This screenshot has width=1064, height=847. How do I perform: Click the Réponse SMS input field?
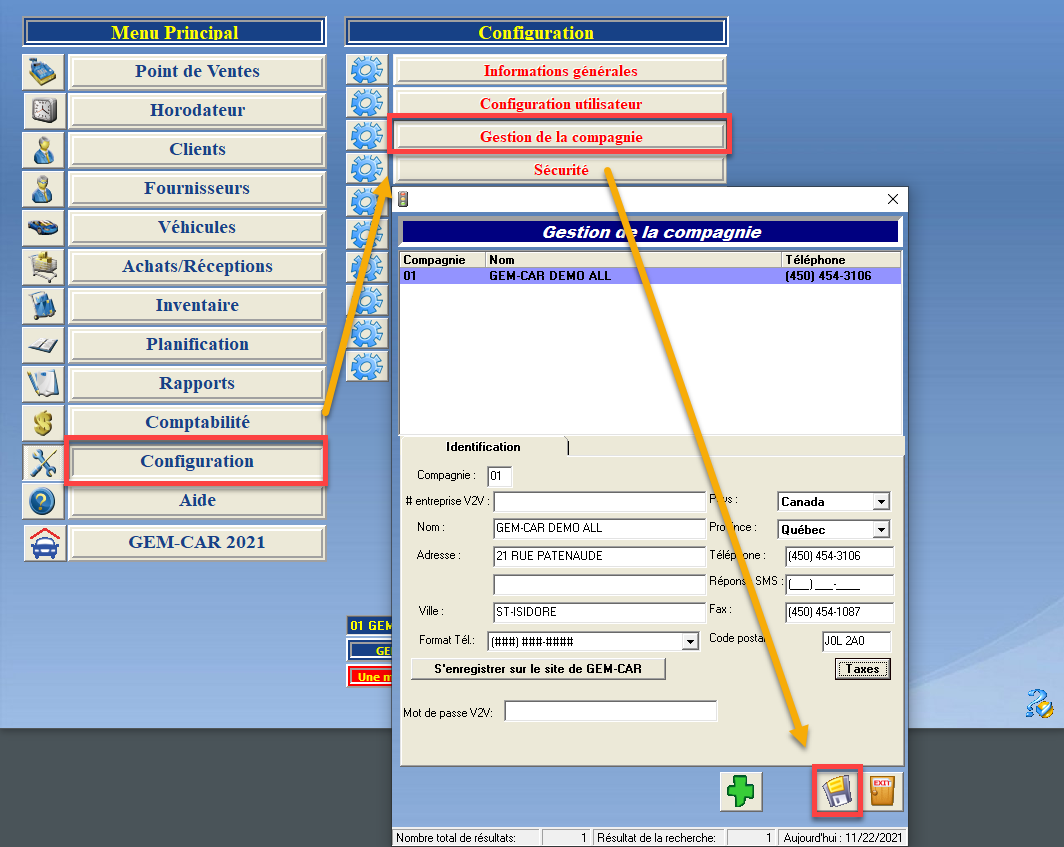(839, 584)
